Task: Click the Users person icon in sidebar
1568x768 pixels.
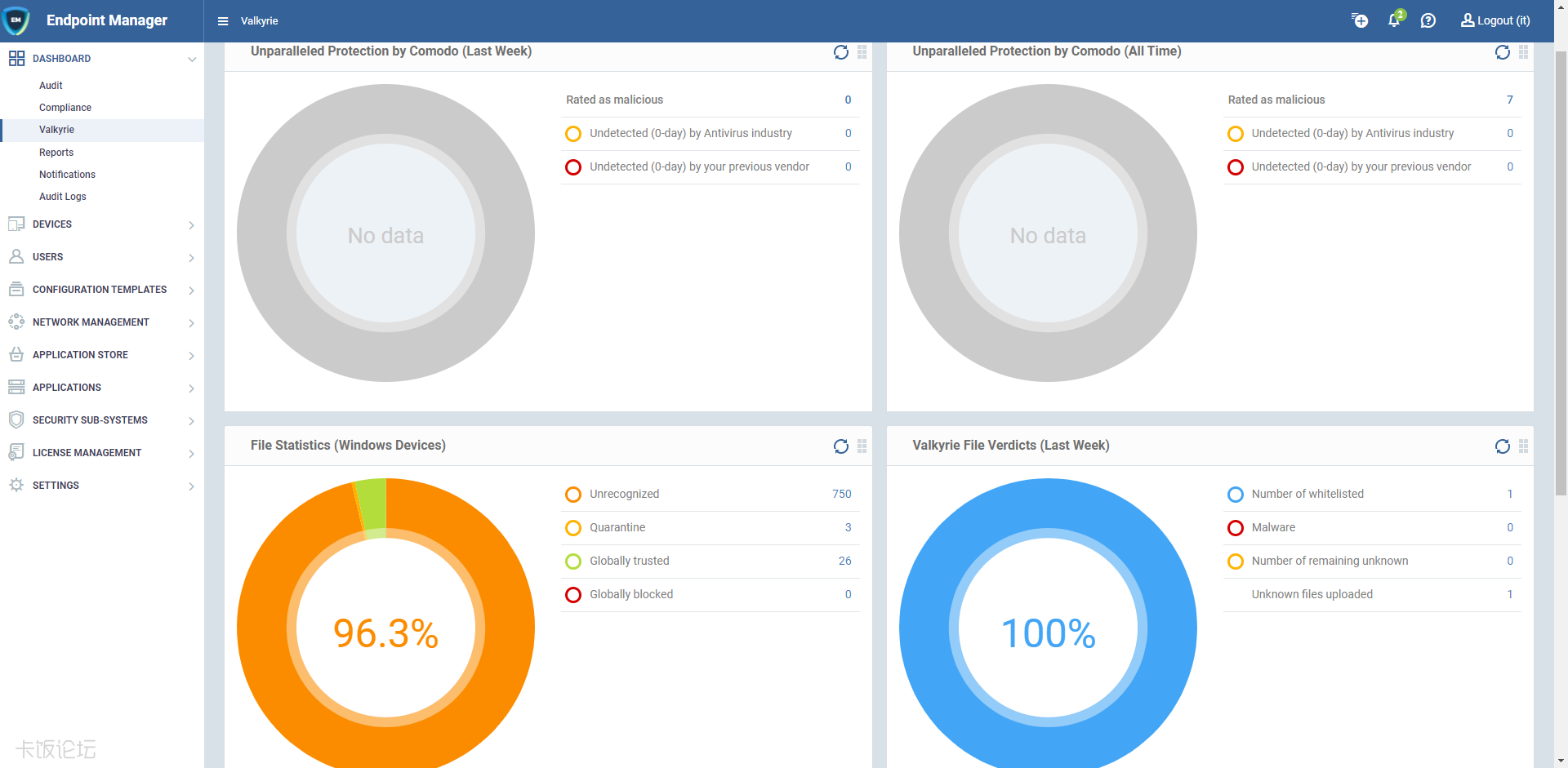Action: tap(16, 256)
